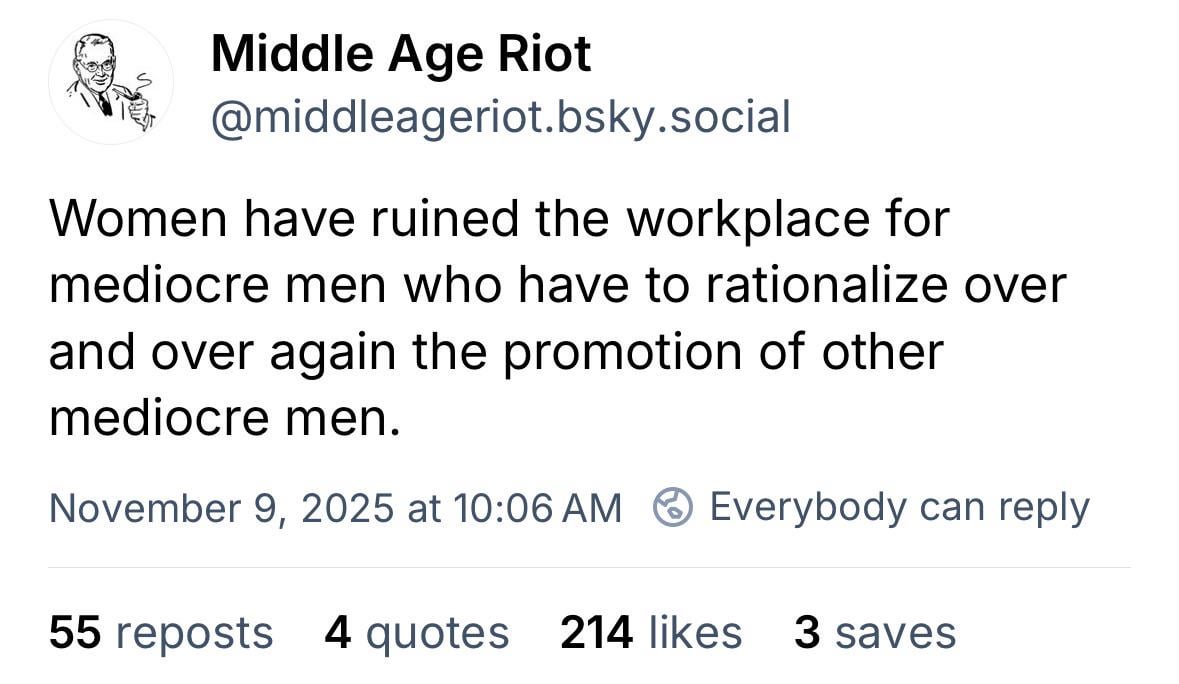This screenshot has width=1179, height=684.
Task: Click the word "quotes" in the stats row
Action: point(436,633)
